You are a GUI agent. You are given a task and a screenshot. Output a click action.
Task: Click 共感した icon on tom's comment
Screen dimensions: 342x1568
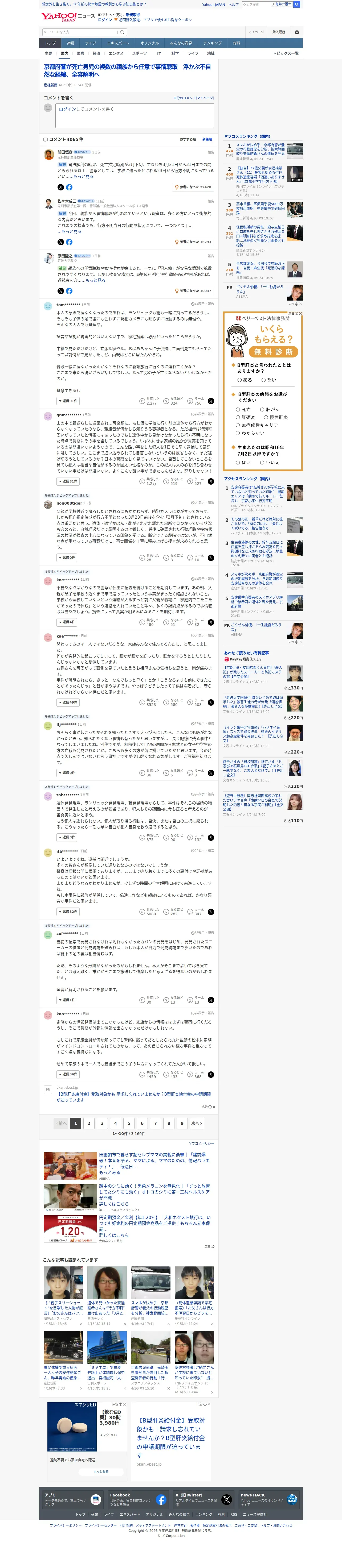click(x=142, y=401)
